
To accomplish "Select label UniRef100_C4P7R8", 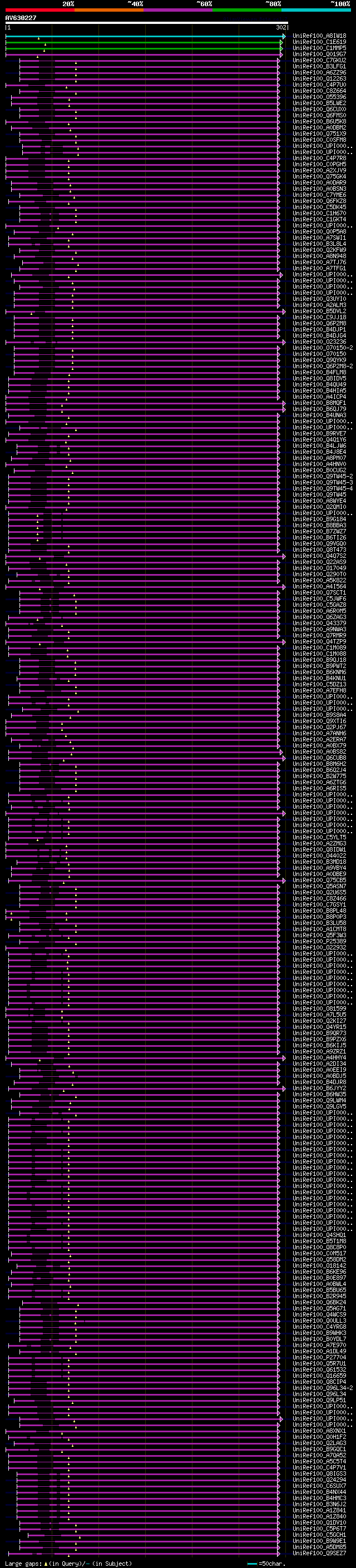I will click(319, 159).
